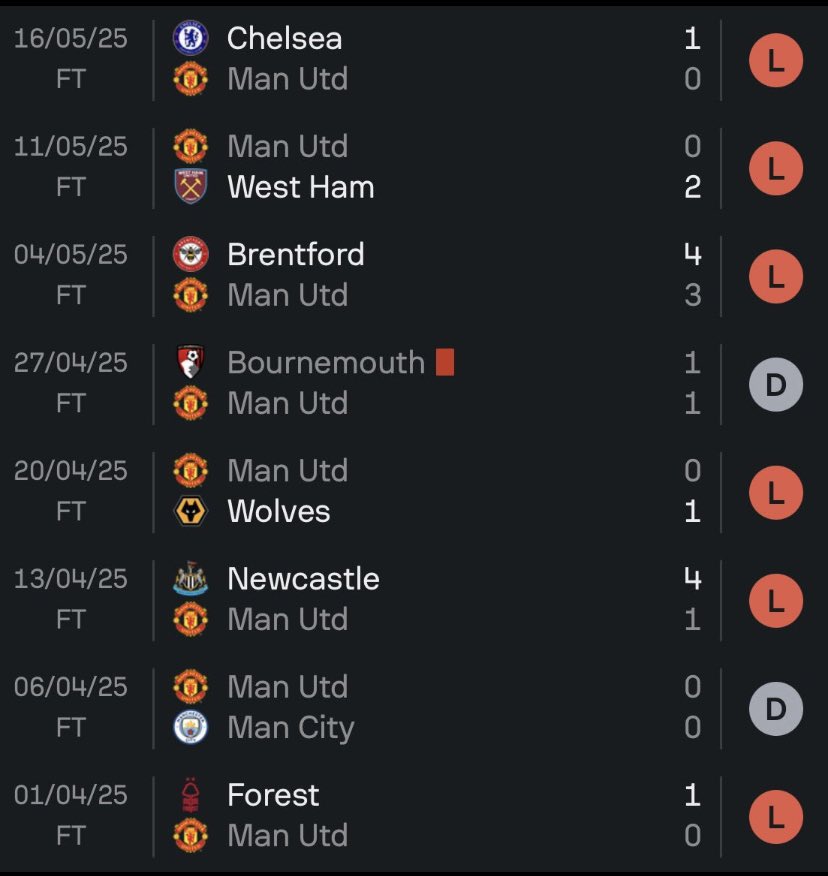828x876 pixels.
Task: Click the L badge for Forest match
Action: (x=775, y=817)
